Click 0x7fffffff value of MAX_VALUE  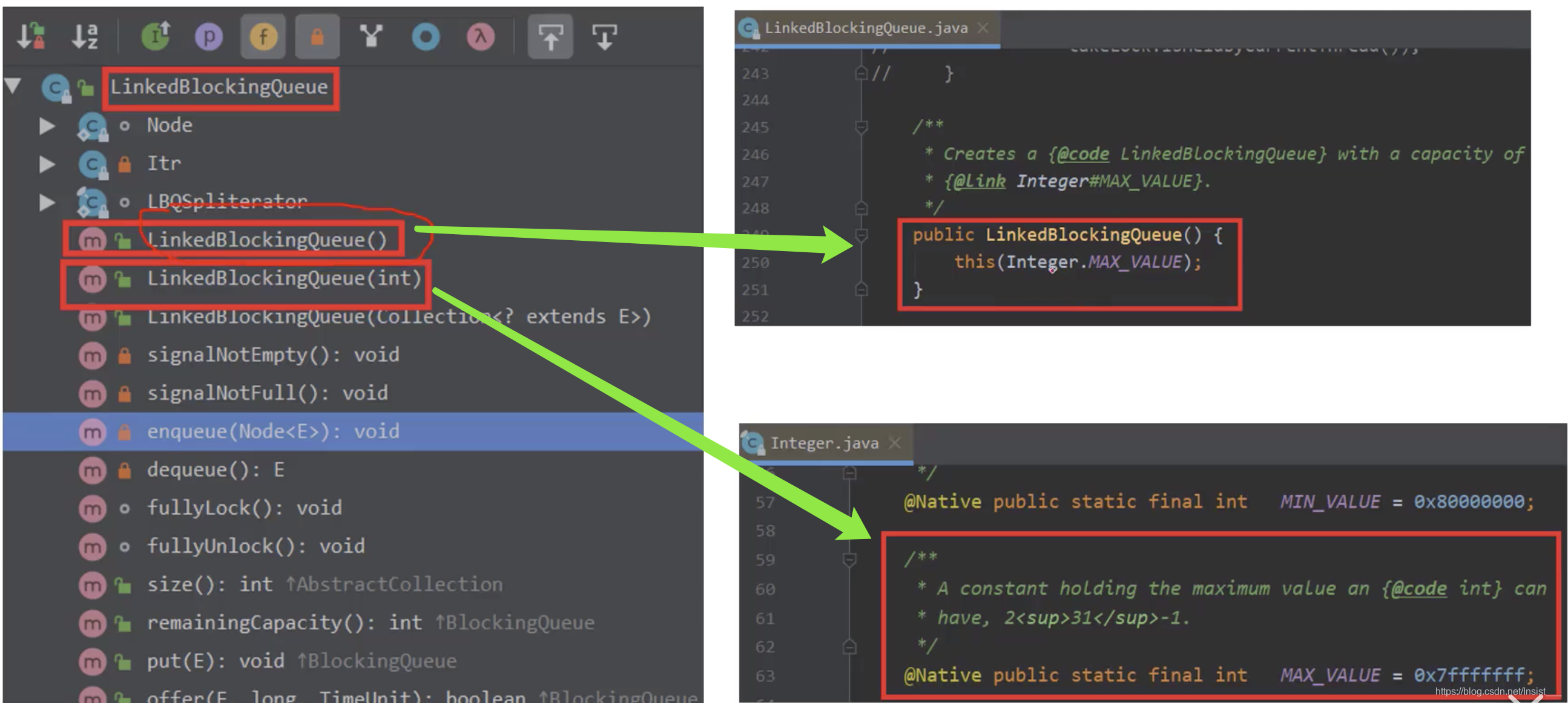tap(1469, 675)
